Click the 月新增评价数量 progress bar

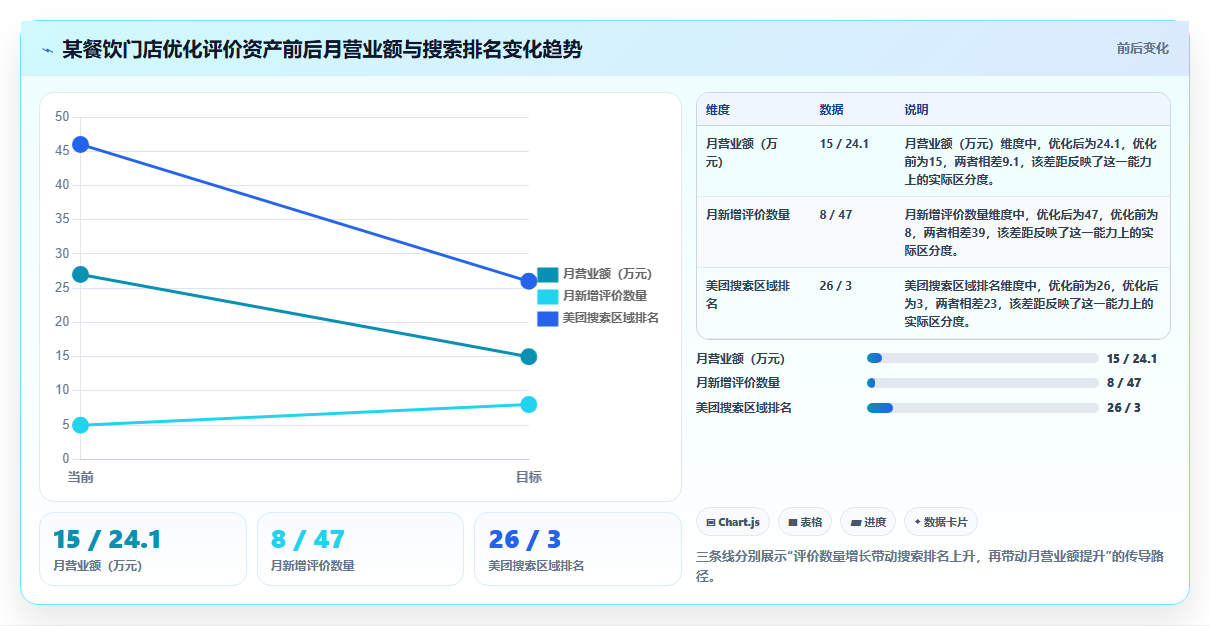(x=983, y=383)
